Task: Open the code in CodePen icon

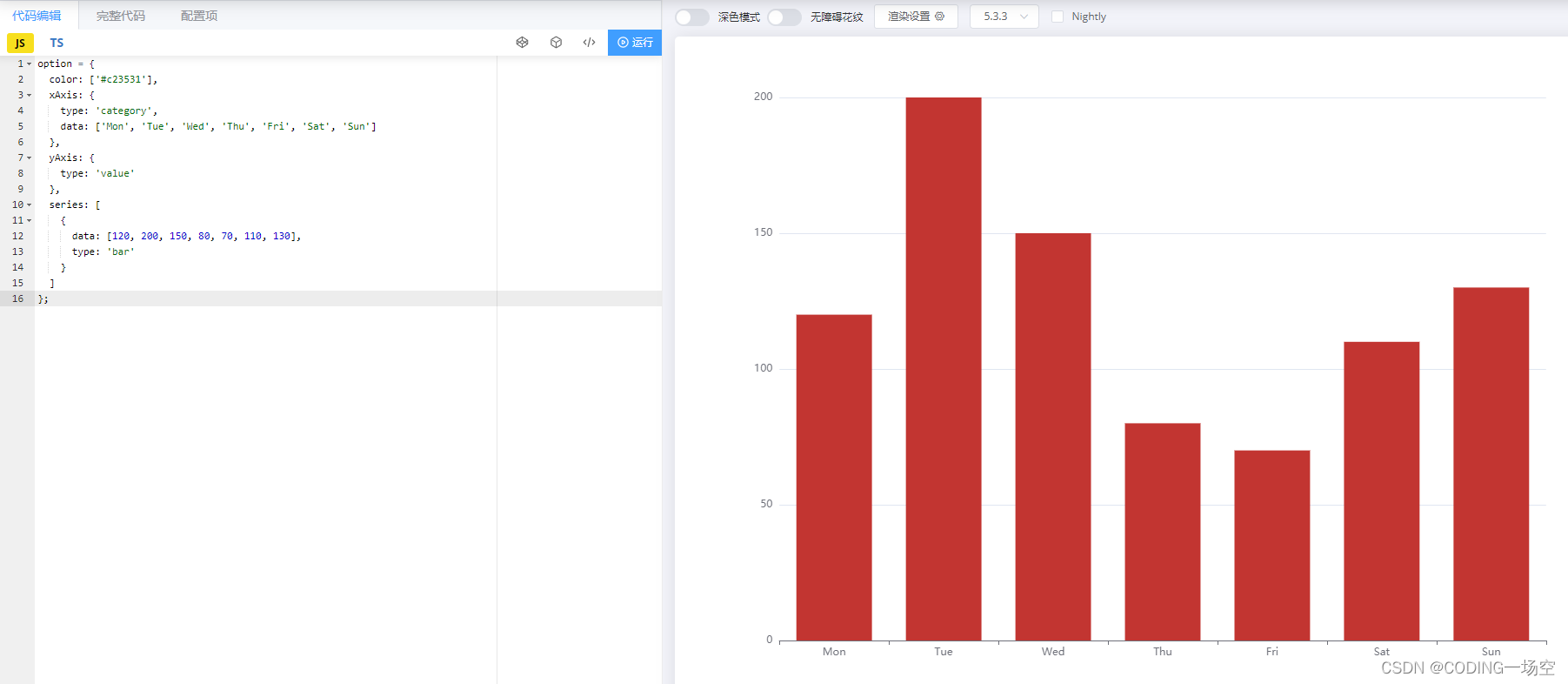Action: 522,42
